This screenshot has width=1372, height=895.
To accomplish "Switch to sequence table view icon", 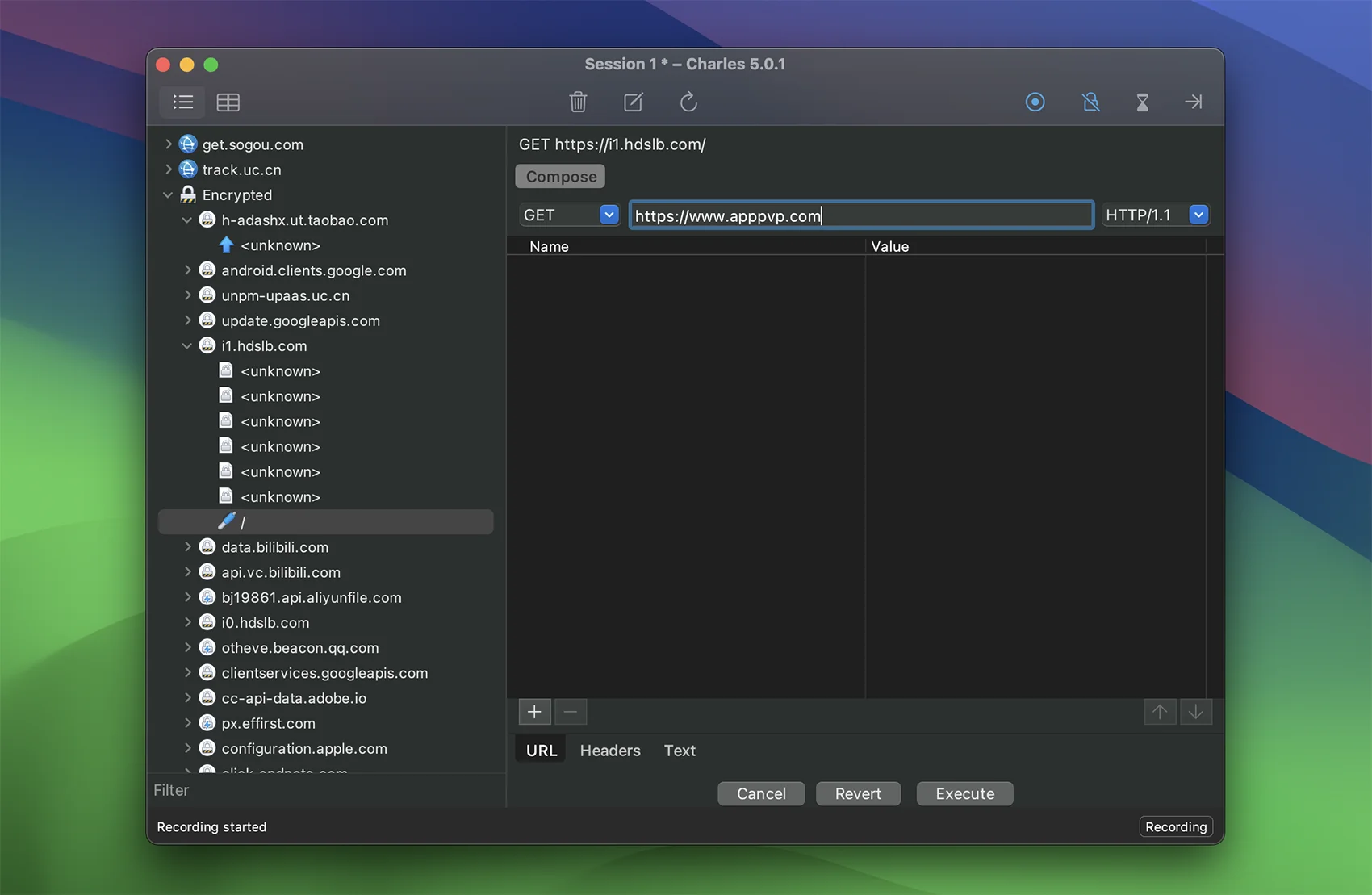I will coord(228,102).
